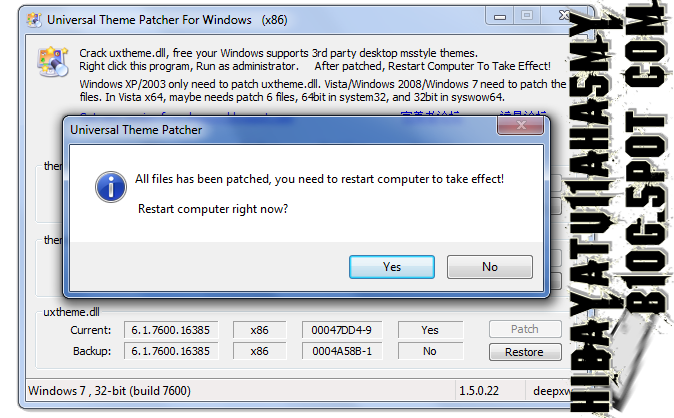The width and height of the screenshot is (674, 418).
Task: Click the dialog message about patched files
Action: pyautogui.click(x=319, y=178)
